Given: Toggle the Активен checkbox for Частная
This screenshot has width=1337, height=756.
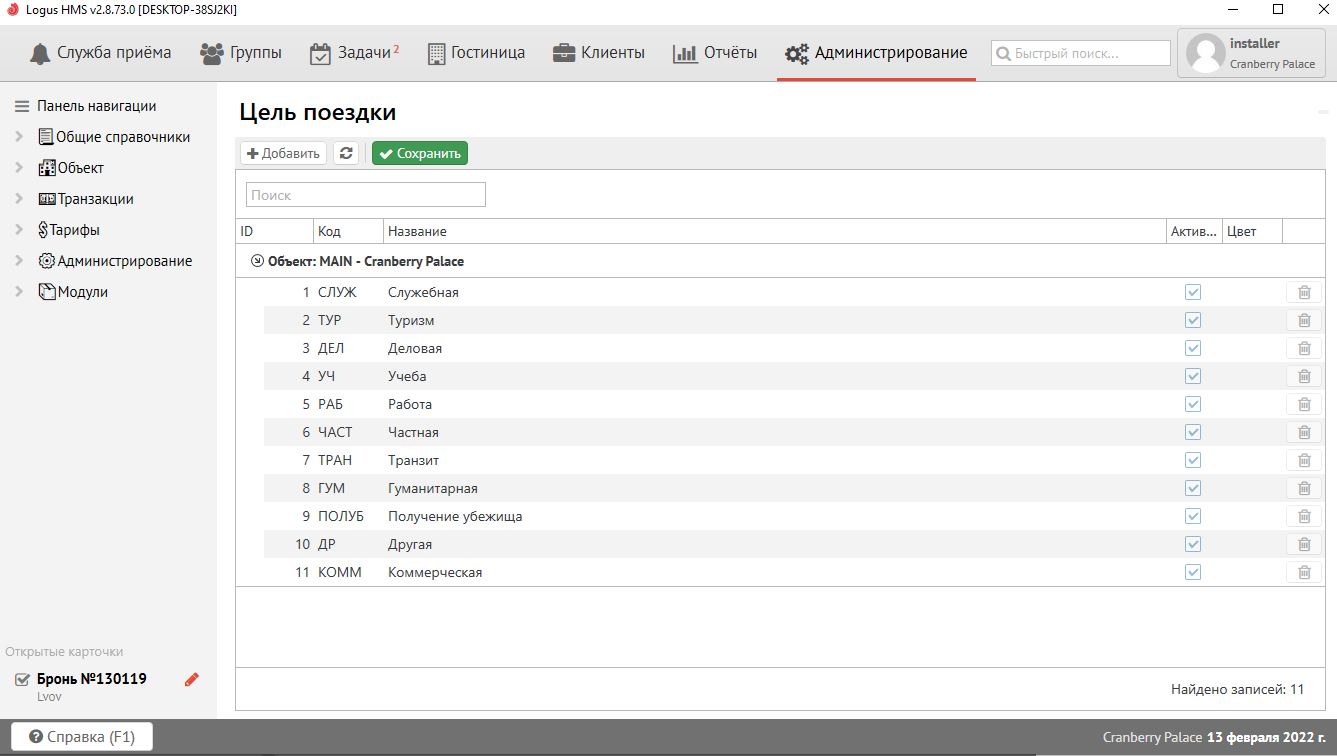Looking at the screenshot, I should coord(1193,432).
